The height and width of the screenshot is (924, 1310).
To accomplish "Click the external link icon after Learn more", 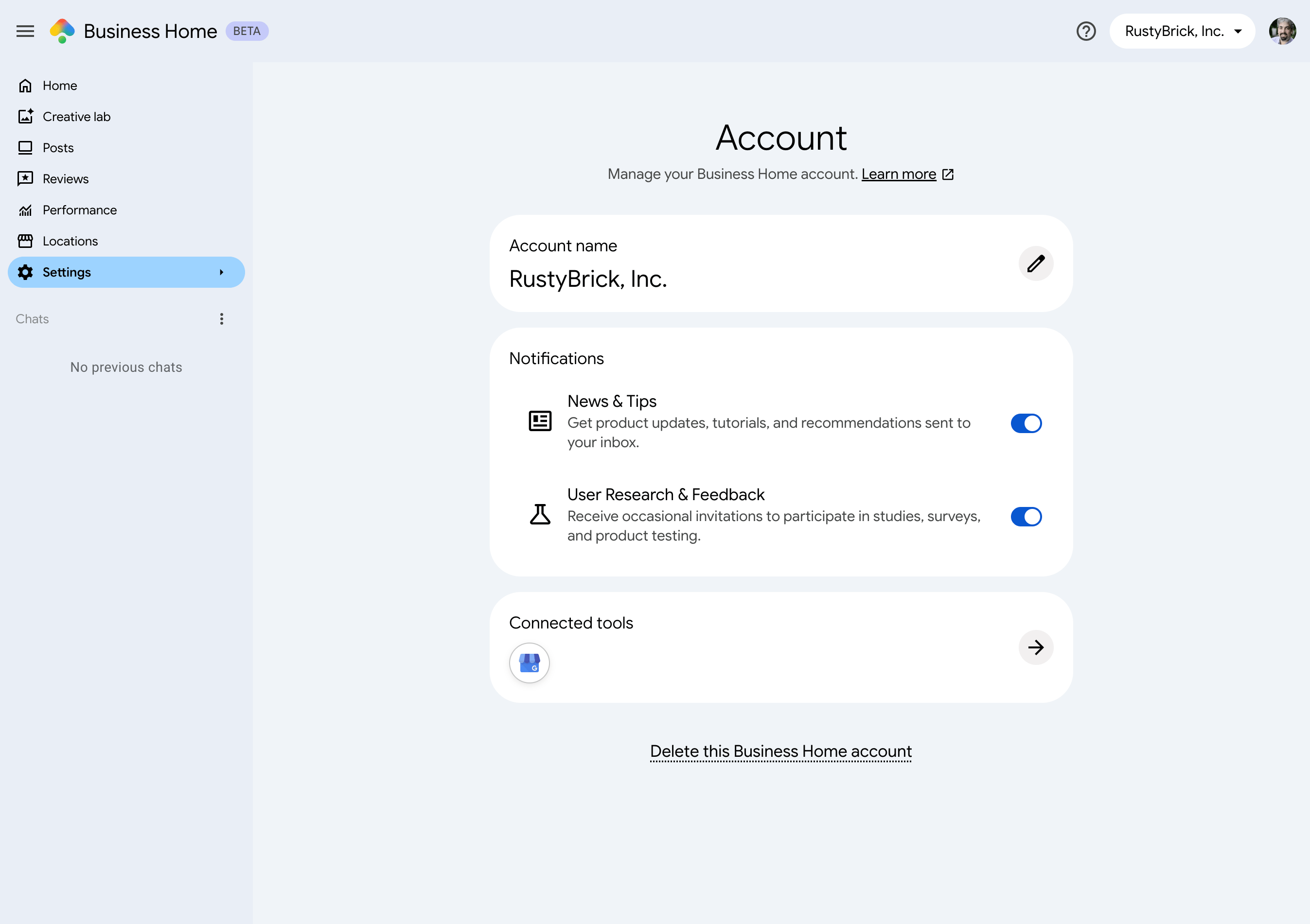I will [x=948, y=174].
